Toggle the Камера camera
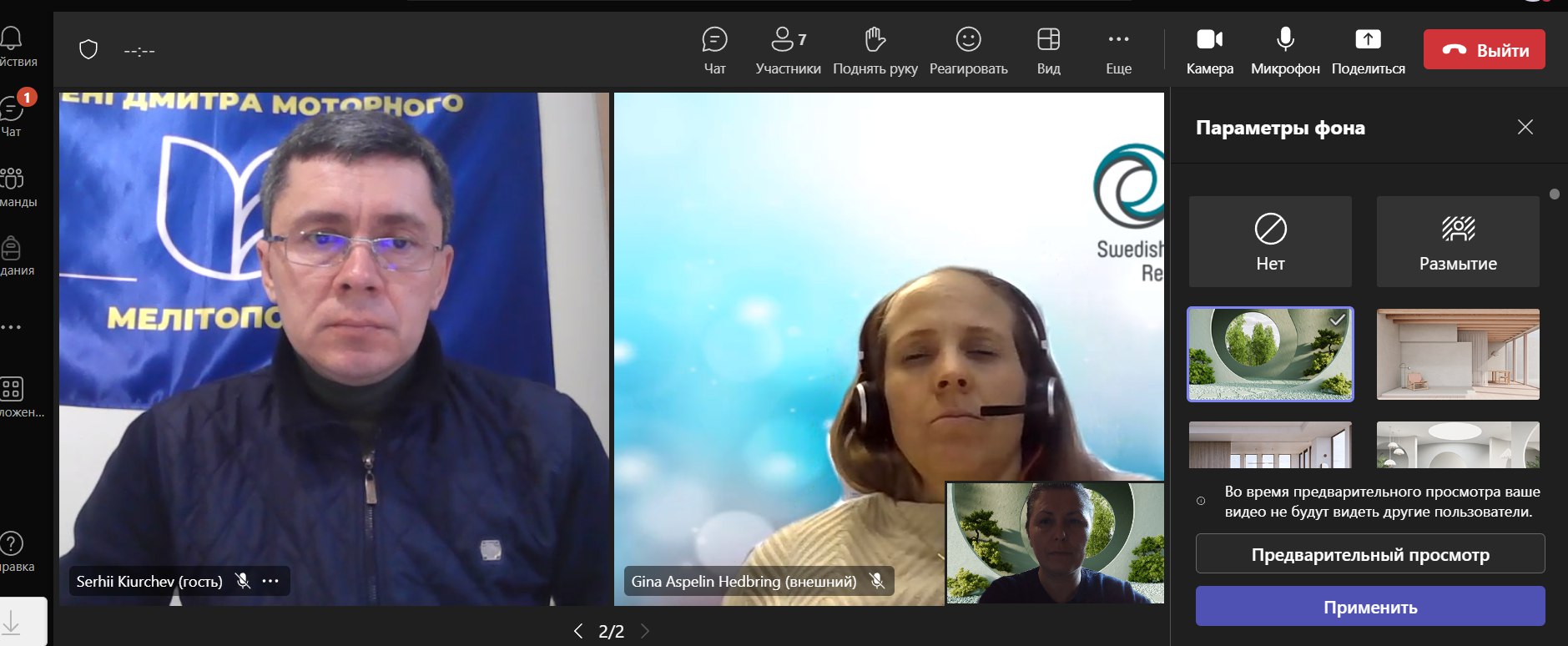 (x=1209, y=50)
